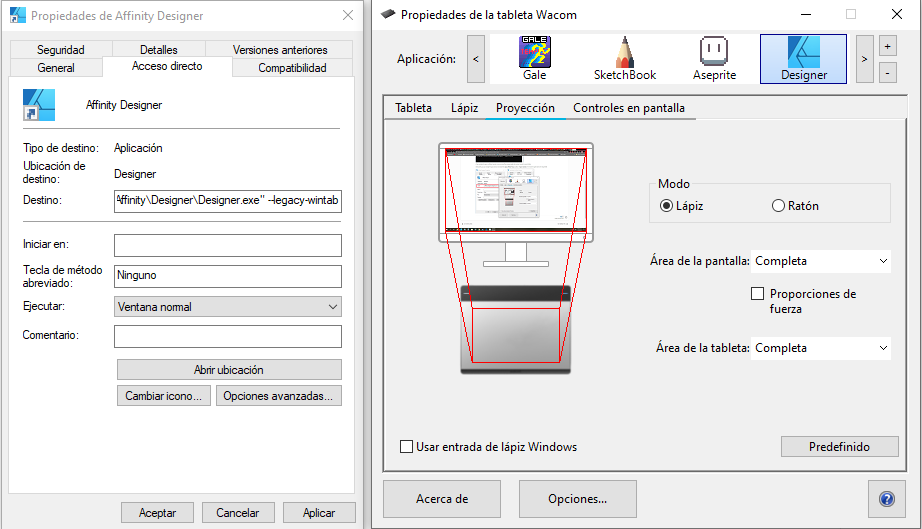The width and height of the screenshot is (922, 529).
Task: Click the Predefinido button
Action: point(839,447)
